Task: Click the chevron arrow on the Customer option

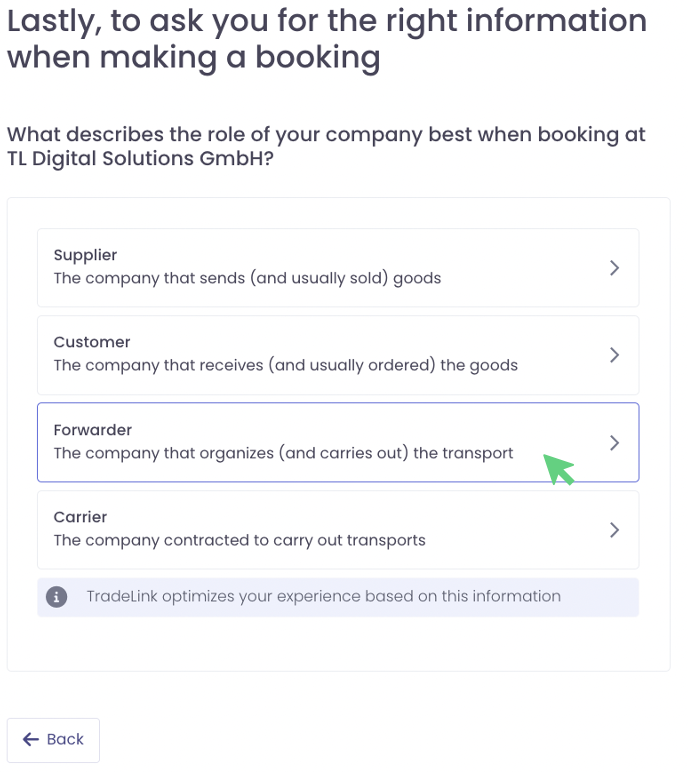Action: click(614, 355)
